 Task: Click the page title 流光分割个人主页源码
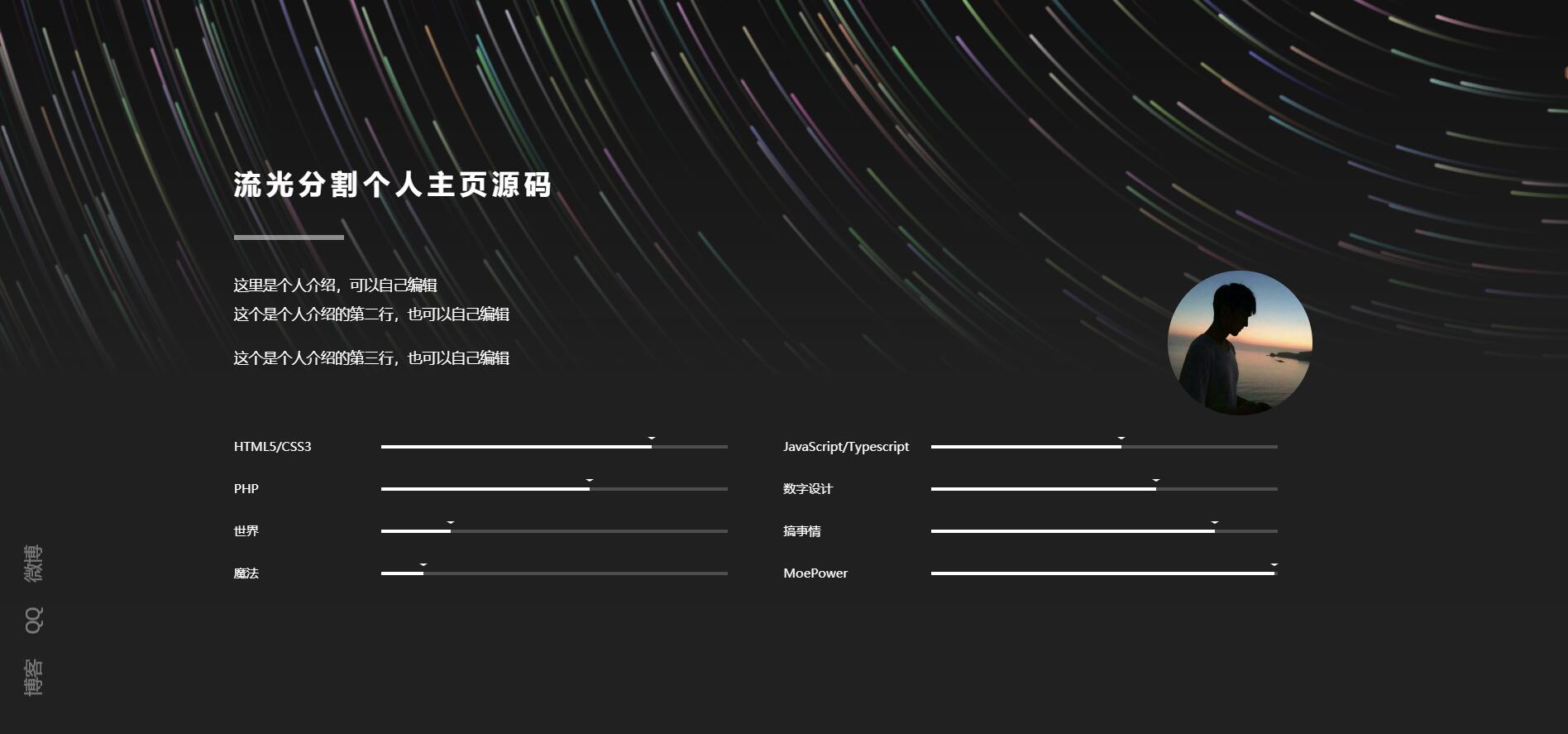click(392, 185)
